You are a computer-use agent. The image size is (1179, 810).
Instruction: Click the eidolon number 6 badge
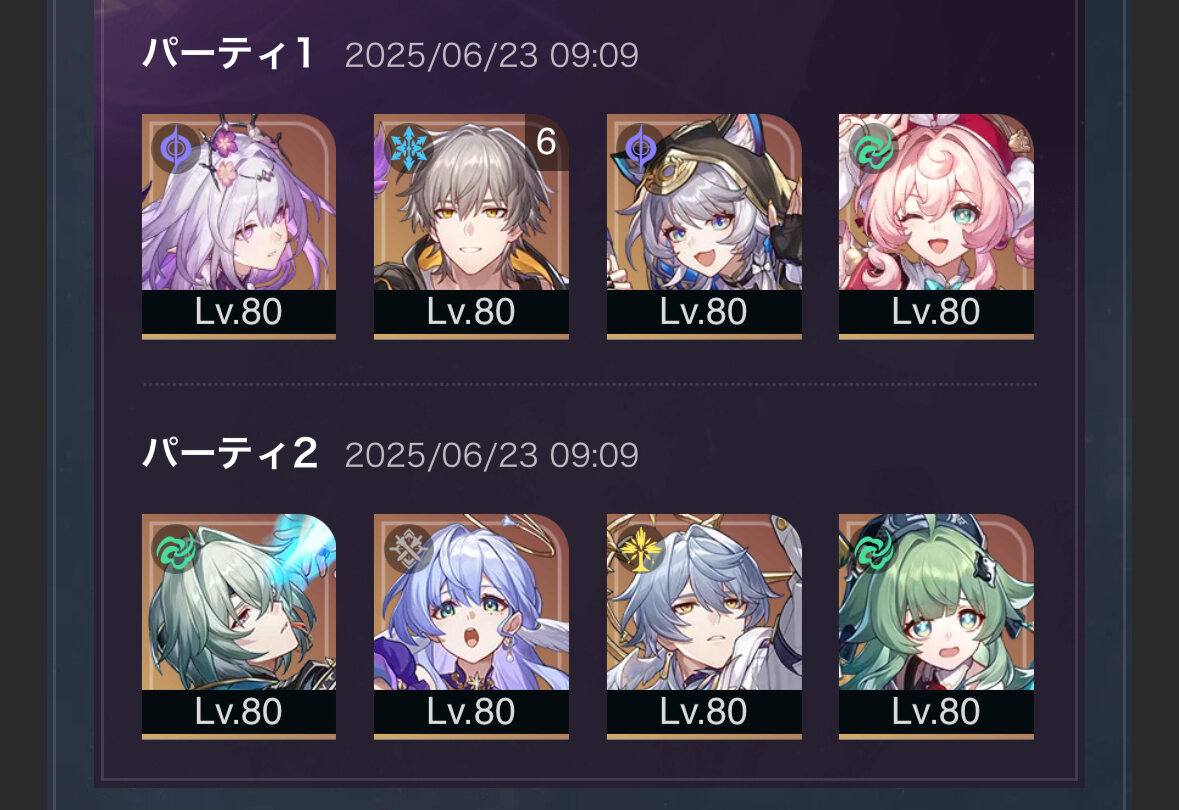tap(547, 142)
